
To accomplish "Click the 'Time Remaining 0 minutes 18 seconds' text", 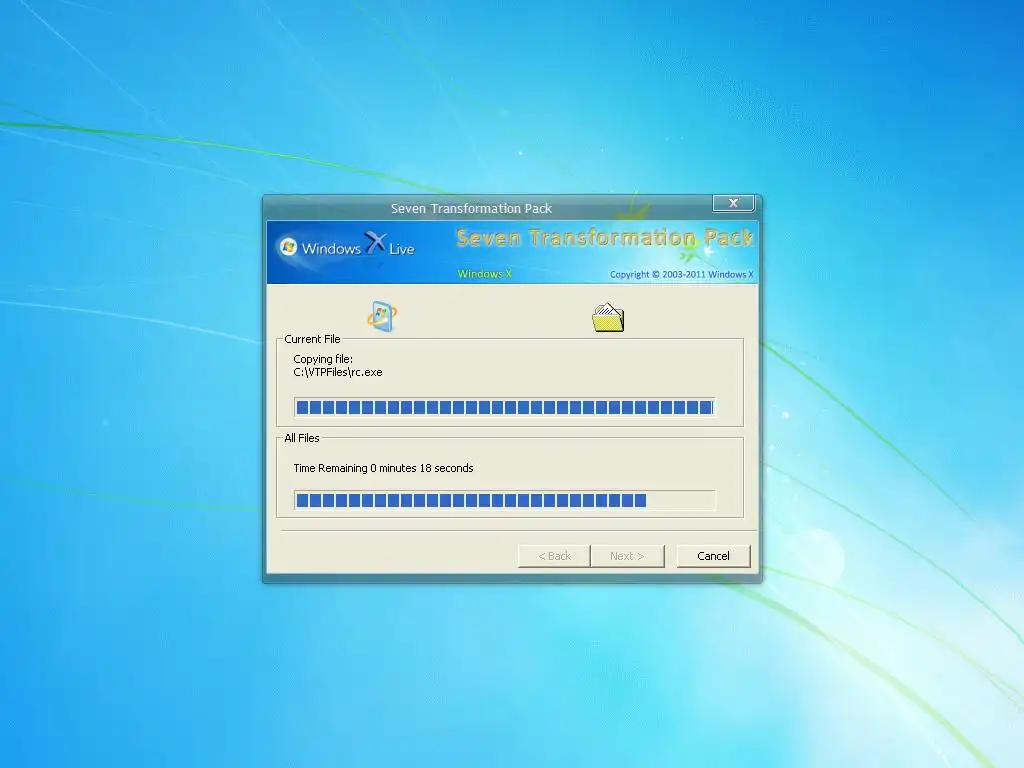I will click(x=383, y=468).
